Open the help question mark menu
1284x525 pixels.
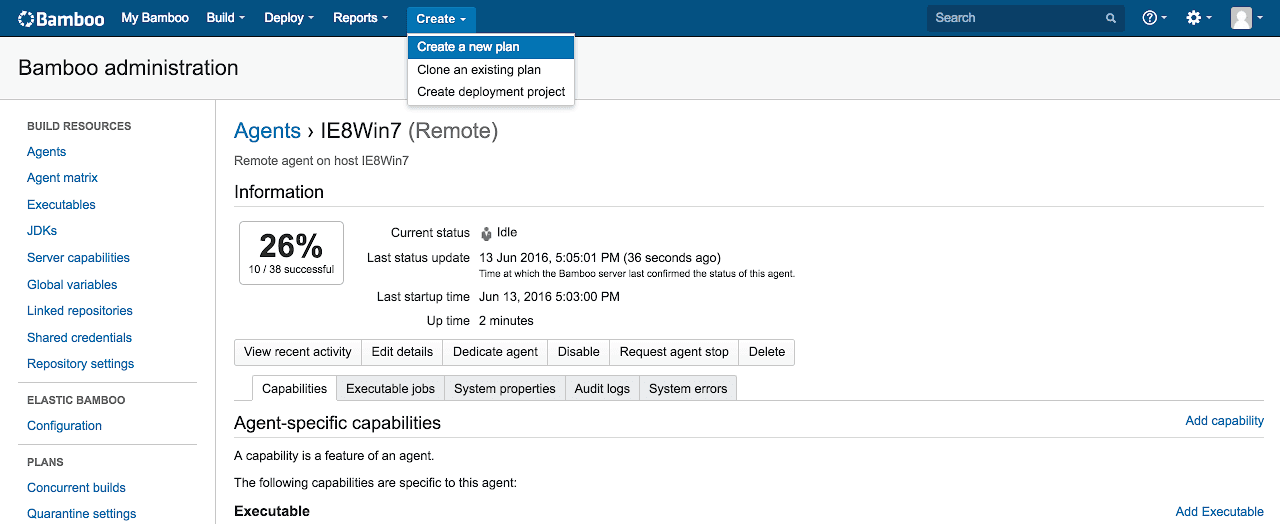(1154, 18)
